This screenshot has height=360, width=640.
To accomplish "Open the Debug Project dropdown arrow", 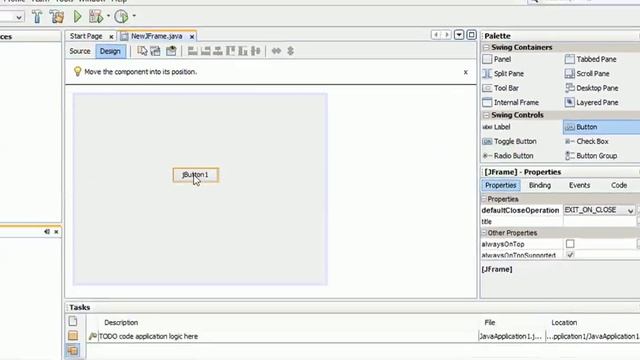I will (x=109, y=16).
